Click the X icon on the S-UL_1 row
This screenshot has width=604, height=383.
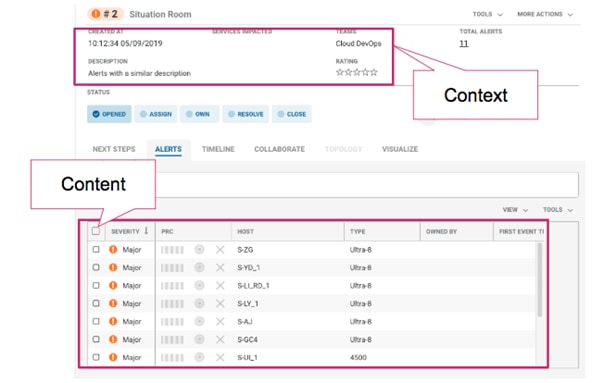point(220,358)
